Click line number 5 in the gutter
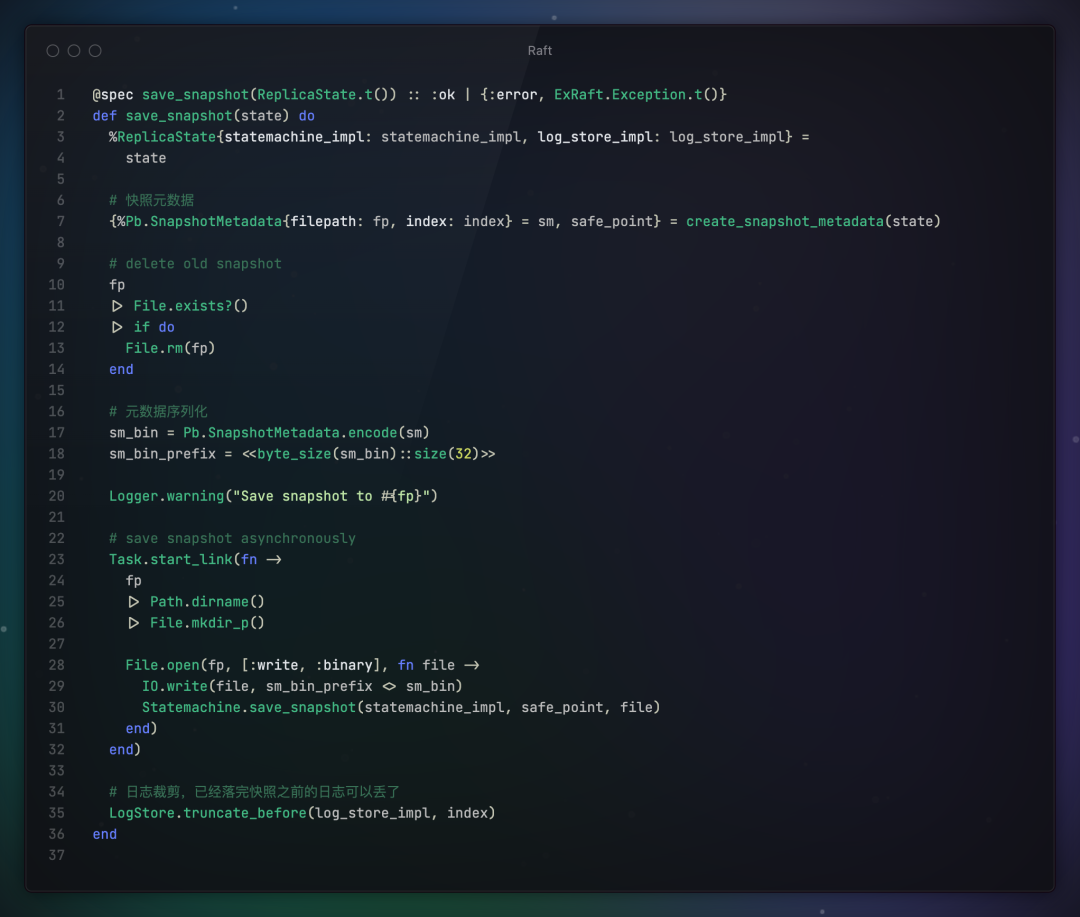 61,179
